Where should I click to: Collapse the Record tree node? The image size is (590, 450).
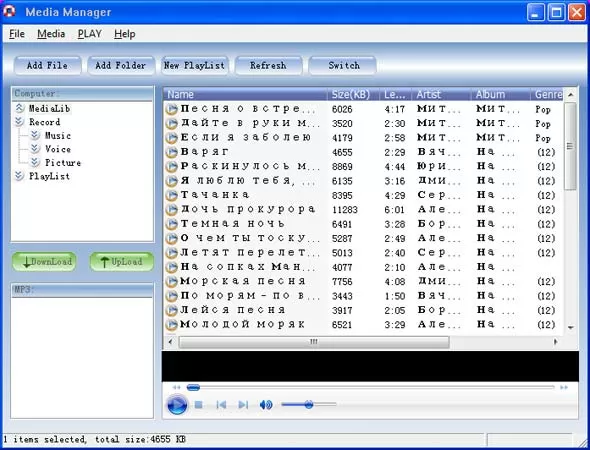coord(19,122)
